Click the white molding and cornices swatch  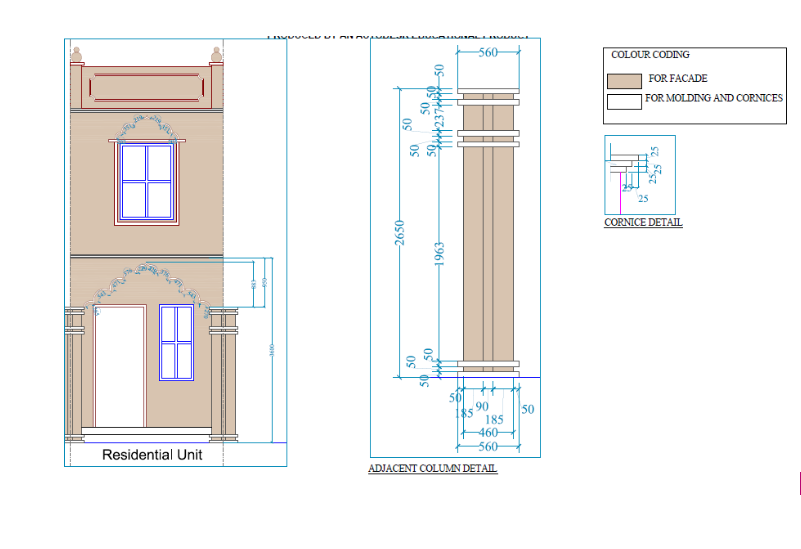[x=625, y=101]
